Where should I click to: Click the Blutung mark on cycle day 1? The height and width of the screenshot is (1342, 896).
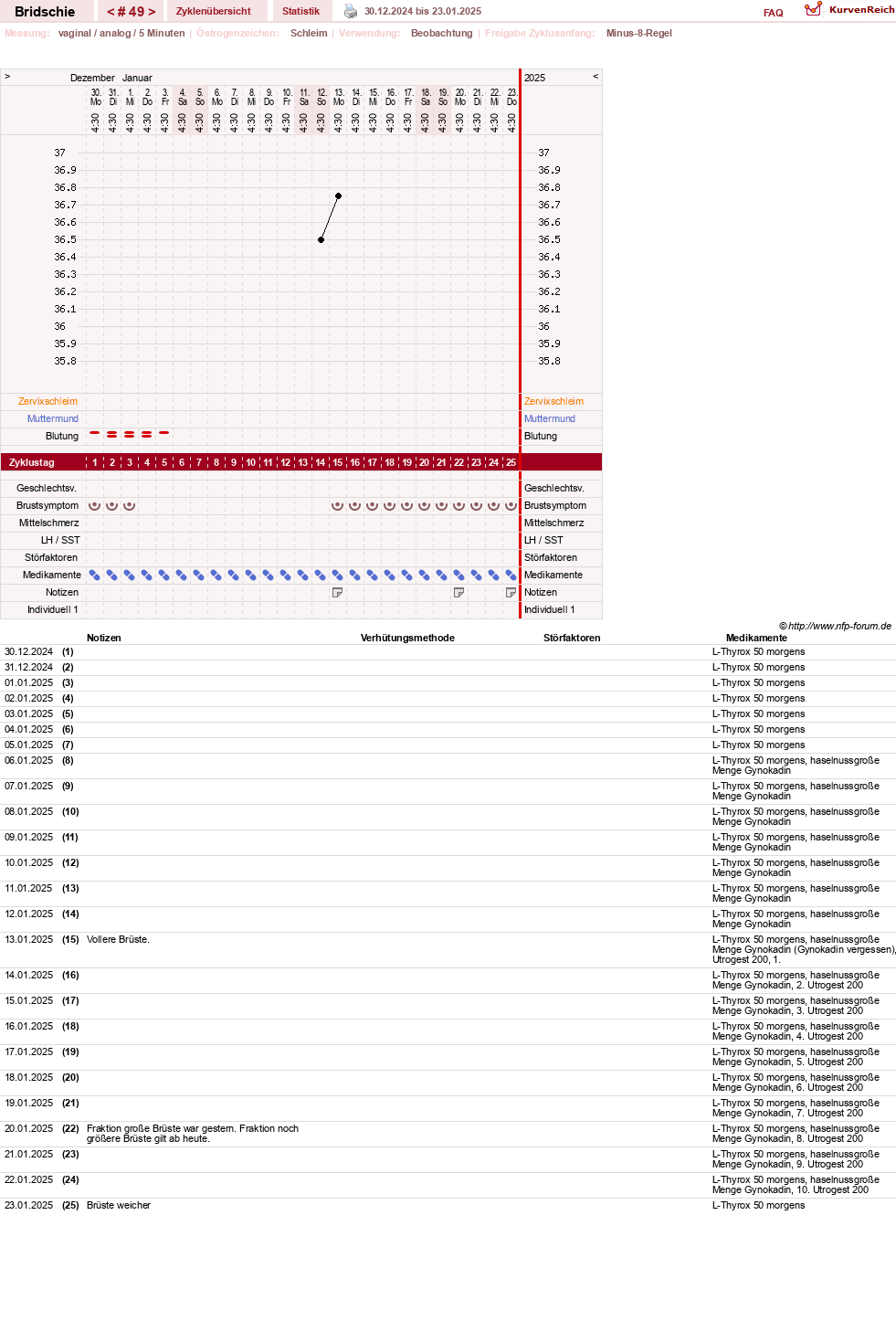94,433
